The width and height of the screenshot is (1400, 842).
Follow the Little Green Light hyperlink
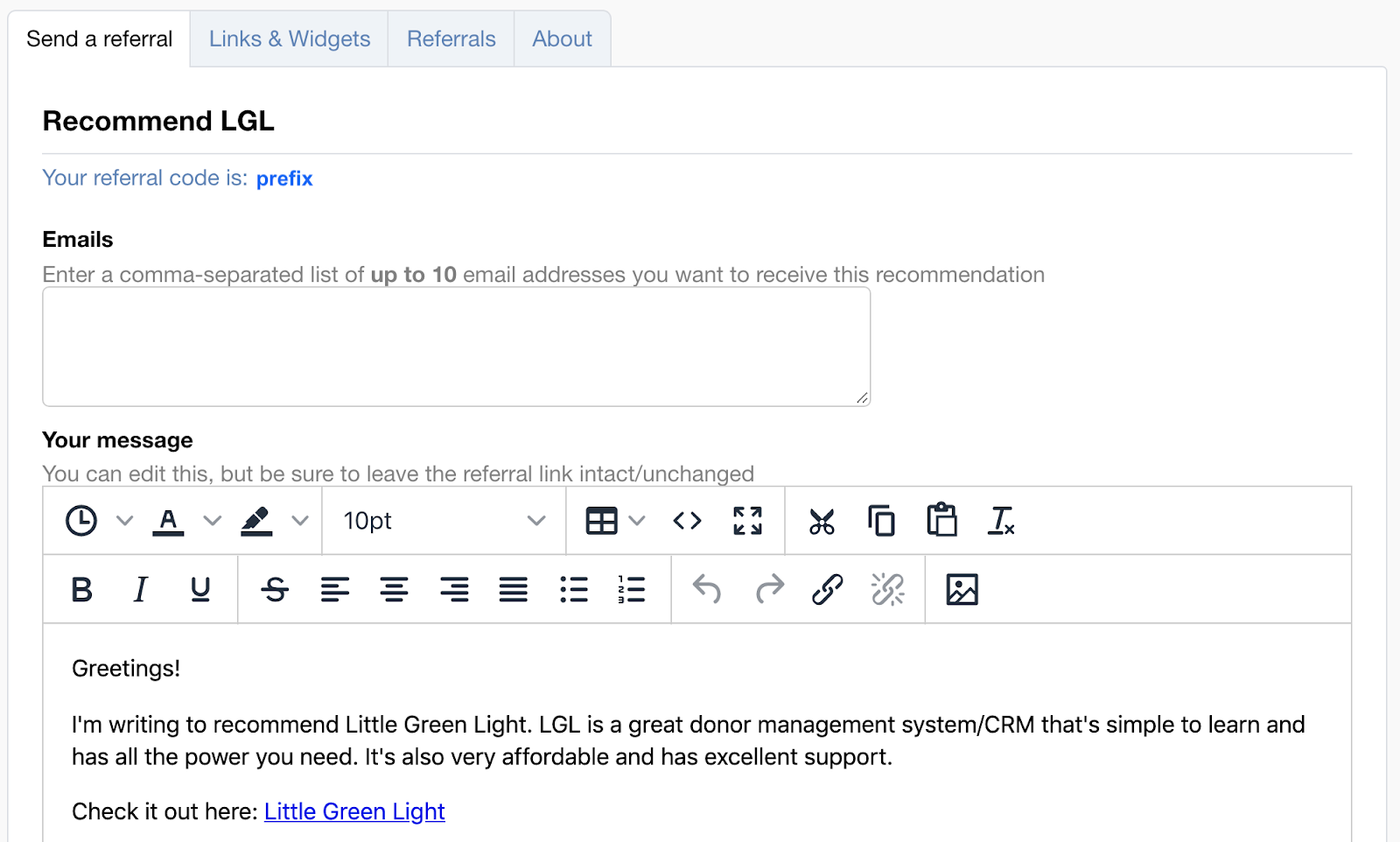click(x=354, y=812)
